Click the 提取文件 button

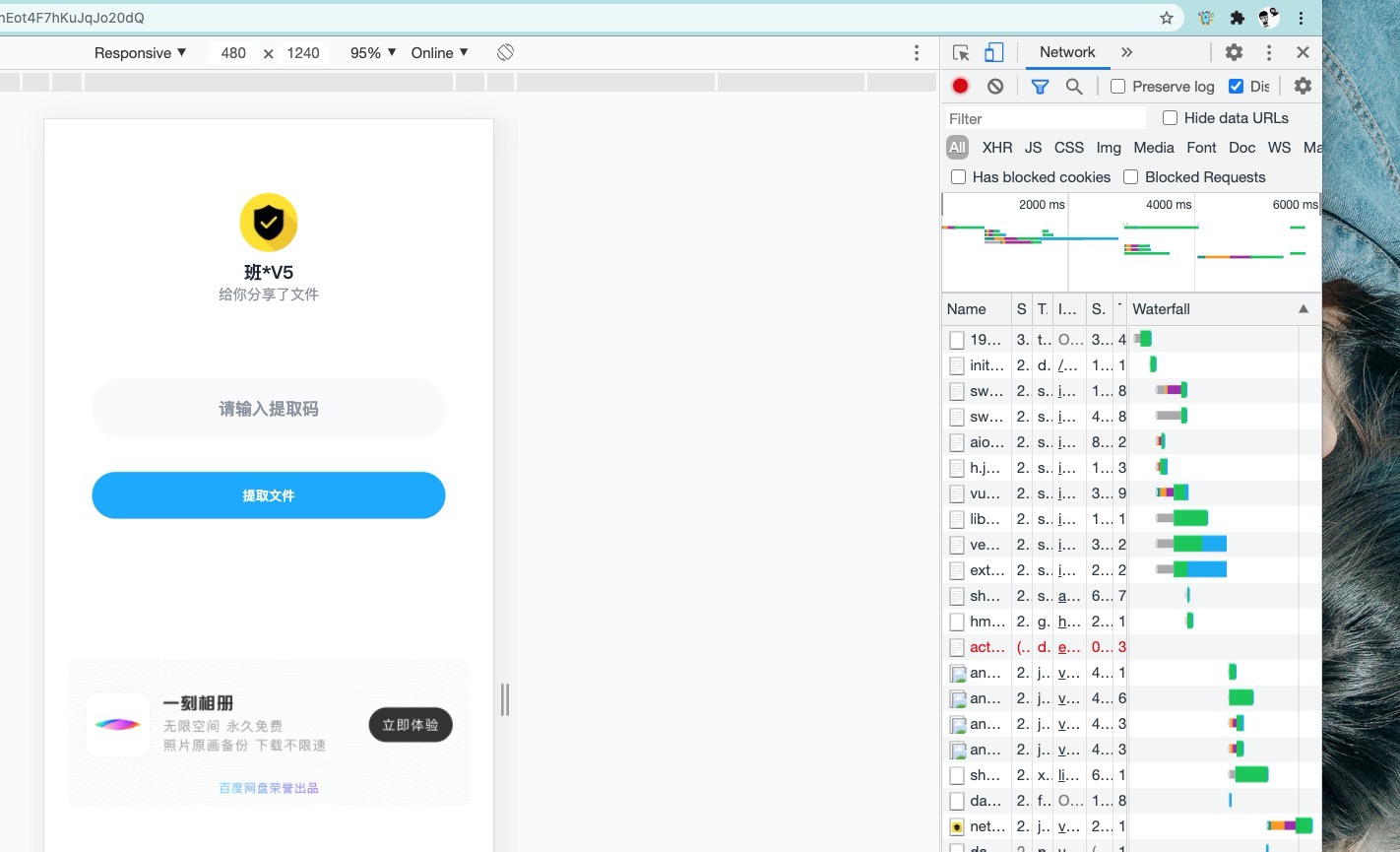click(x=269, y=495)
